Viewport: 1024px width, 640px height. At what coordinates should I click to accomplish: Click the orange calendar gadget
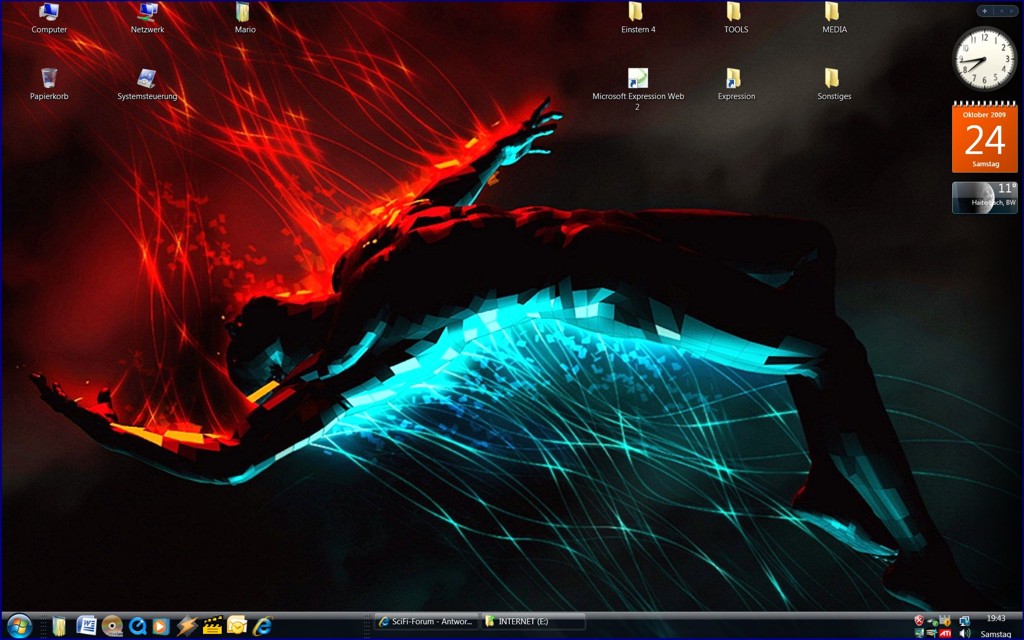click(x=984, y=137)
